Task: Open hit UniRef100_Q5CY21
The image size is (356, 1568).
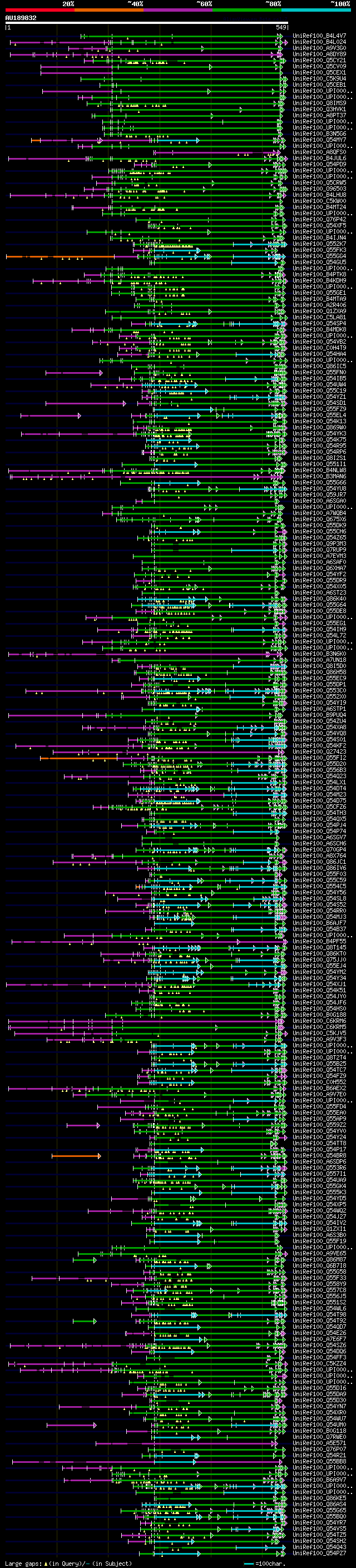Action: (319, 60)
